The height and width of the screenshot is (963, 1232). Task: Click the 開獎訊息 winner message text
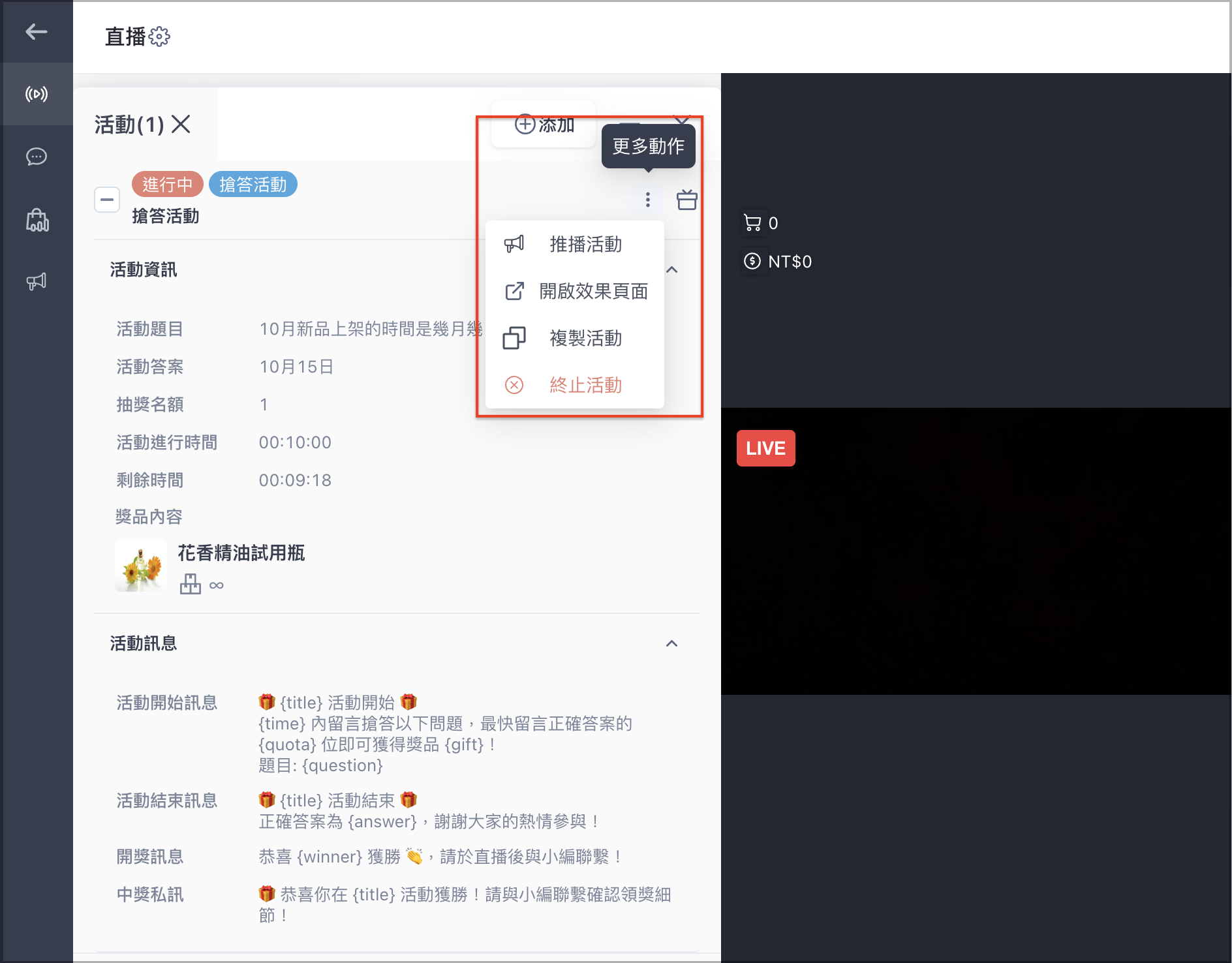(x=441, y=856)
